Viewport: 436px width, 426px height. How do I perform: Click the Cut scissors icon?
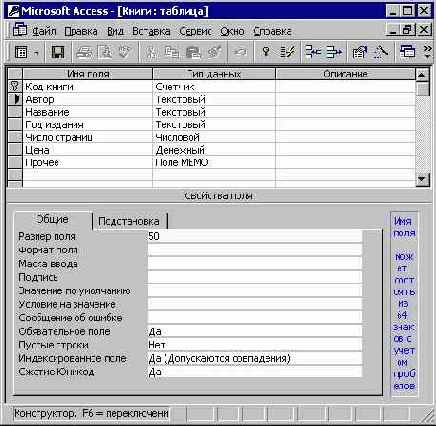point(151,52)
